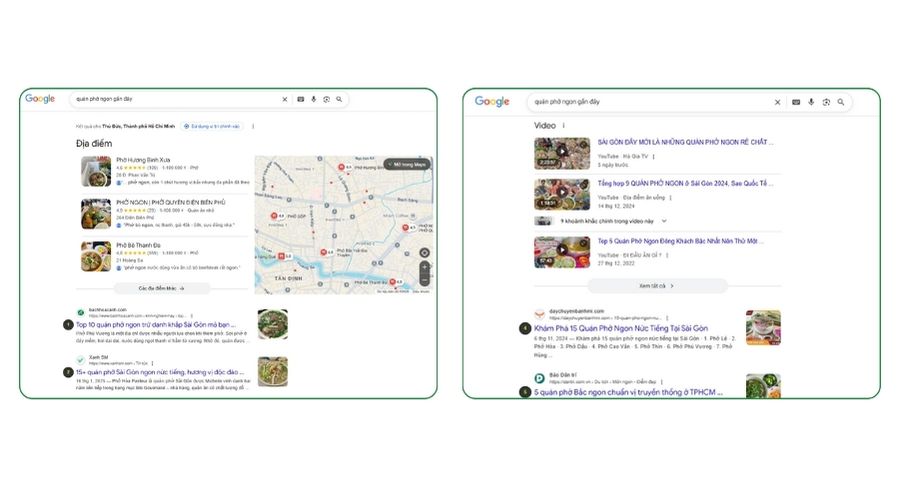Open three-dot menu for the Hà Gia TV video
Image resolution: width=900 pixels, height=487 pixels.
pyautogui.click(x=654, y=156)
